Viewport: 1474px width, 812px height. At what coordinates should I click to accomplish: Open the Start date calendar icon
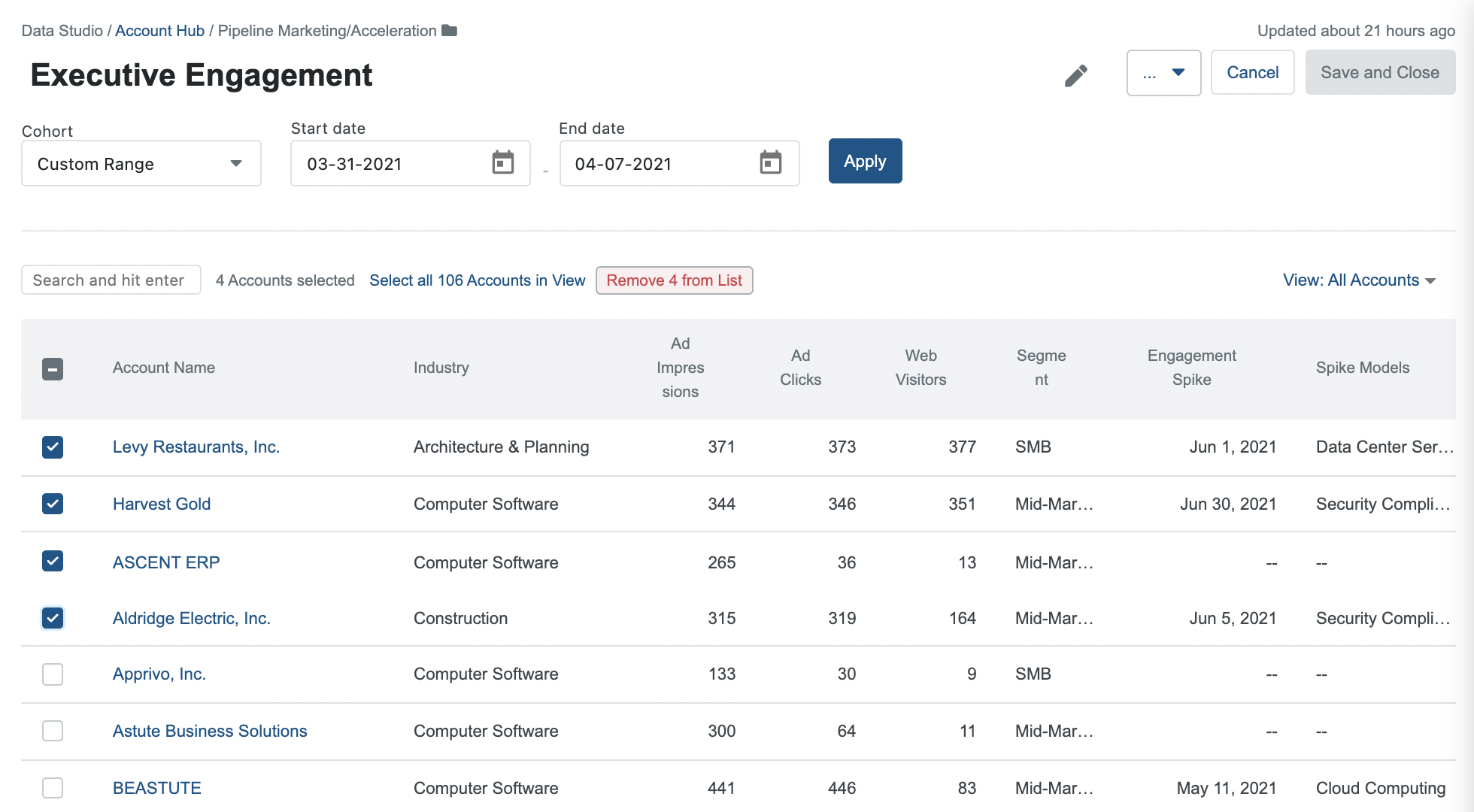point(503,162)
